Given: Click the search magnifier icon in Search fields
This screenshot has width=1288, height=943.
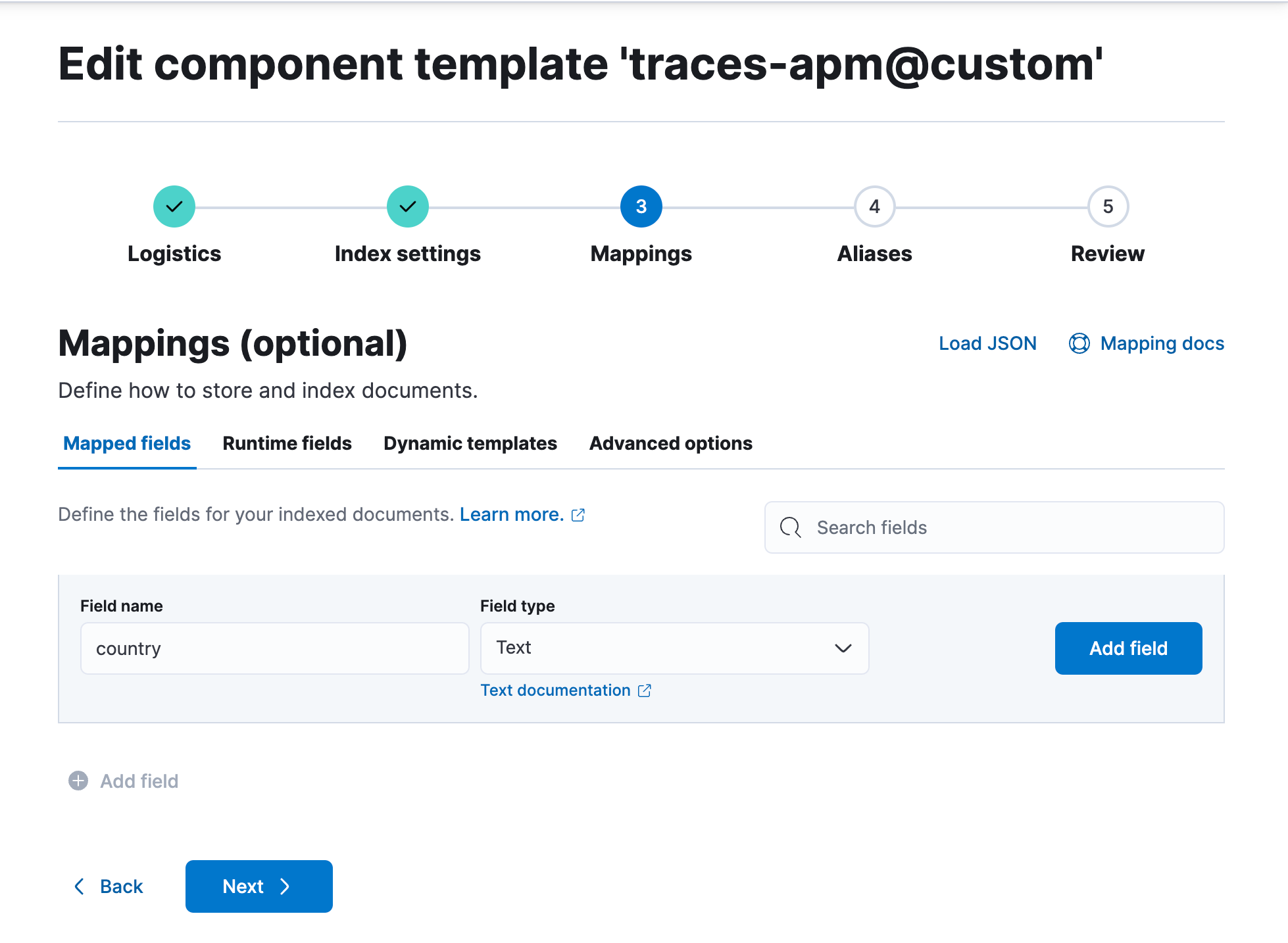Looking at the screenshot, I should [790, 527].
